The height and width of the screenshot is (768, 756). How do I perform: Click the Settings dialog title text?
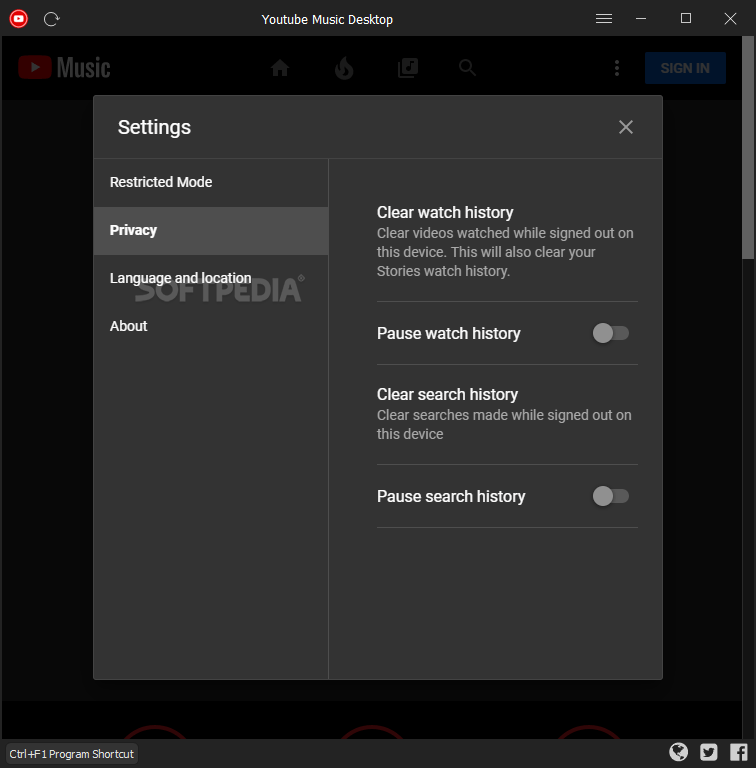click(x=154, y=127)
